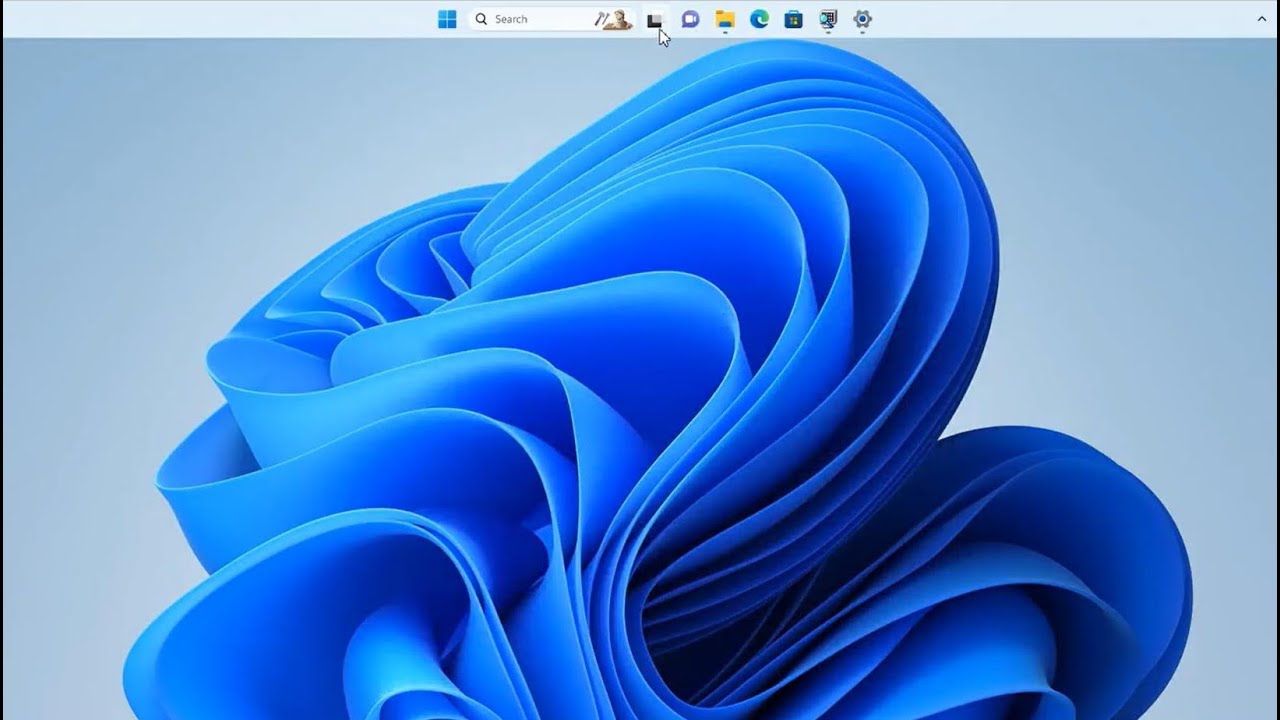This screenshot has width=1280, height=720.
Task: Show the overflow tray via the up arrow
Action: pyautogui.click(x=1261, y=19)
